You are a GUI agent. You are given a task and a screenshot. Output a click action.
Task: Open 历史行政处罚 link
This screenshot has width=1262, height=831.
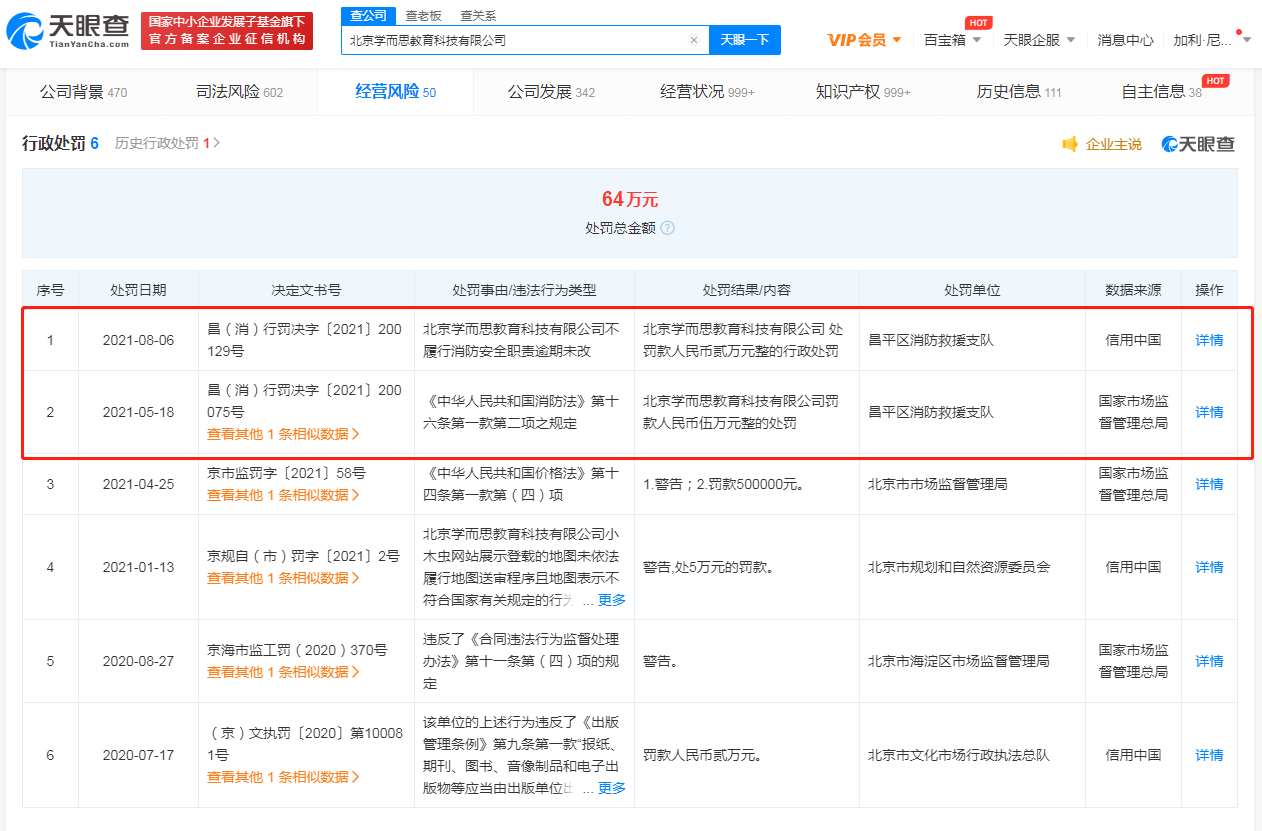tap(167, 143)
